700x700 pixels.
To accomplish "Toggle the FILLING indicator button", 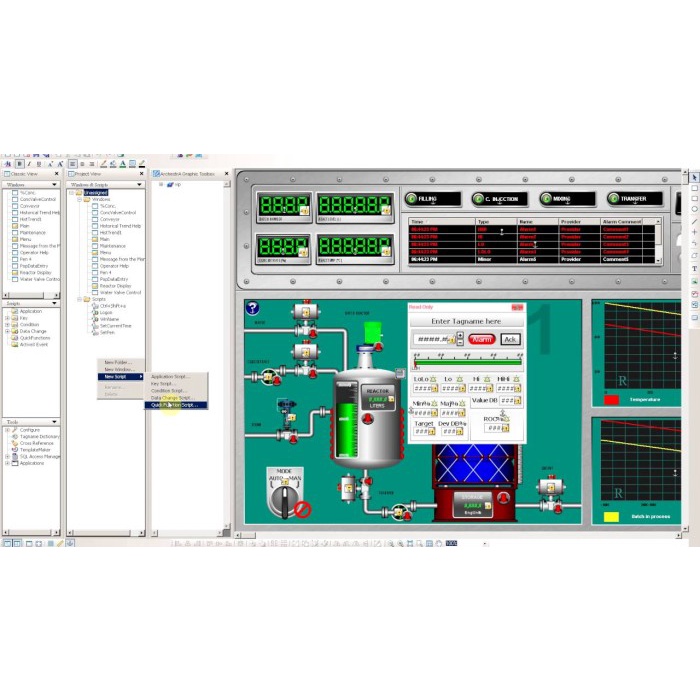I will pyautogui.click(x=433, y=199).
